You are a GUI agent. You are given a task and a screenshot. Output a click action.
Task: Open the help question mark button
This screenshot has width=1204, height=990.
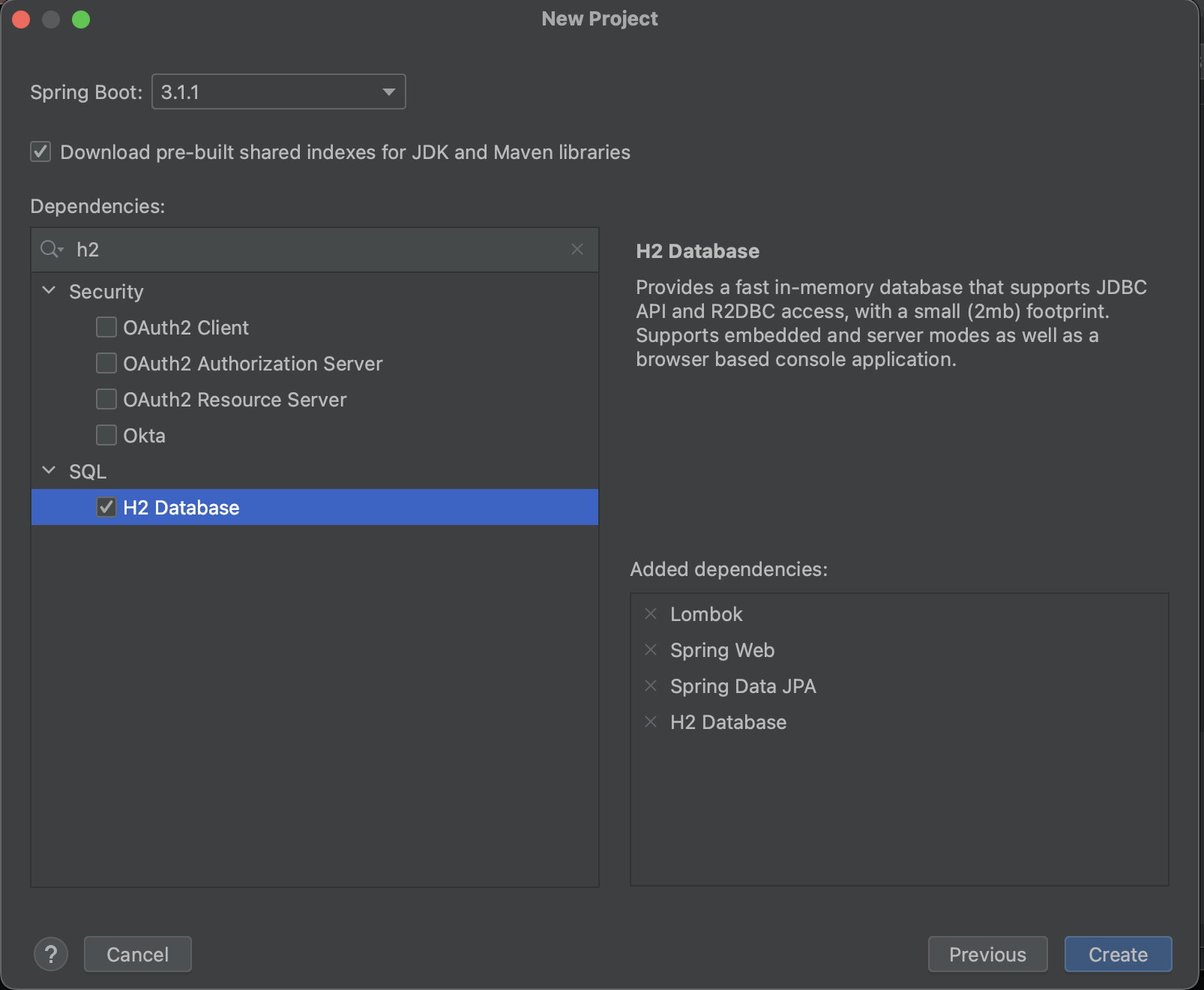(51, 954)
